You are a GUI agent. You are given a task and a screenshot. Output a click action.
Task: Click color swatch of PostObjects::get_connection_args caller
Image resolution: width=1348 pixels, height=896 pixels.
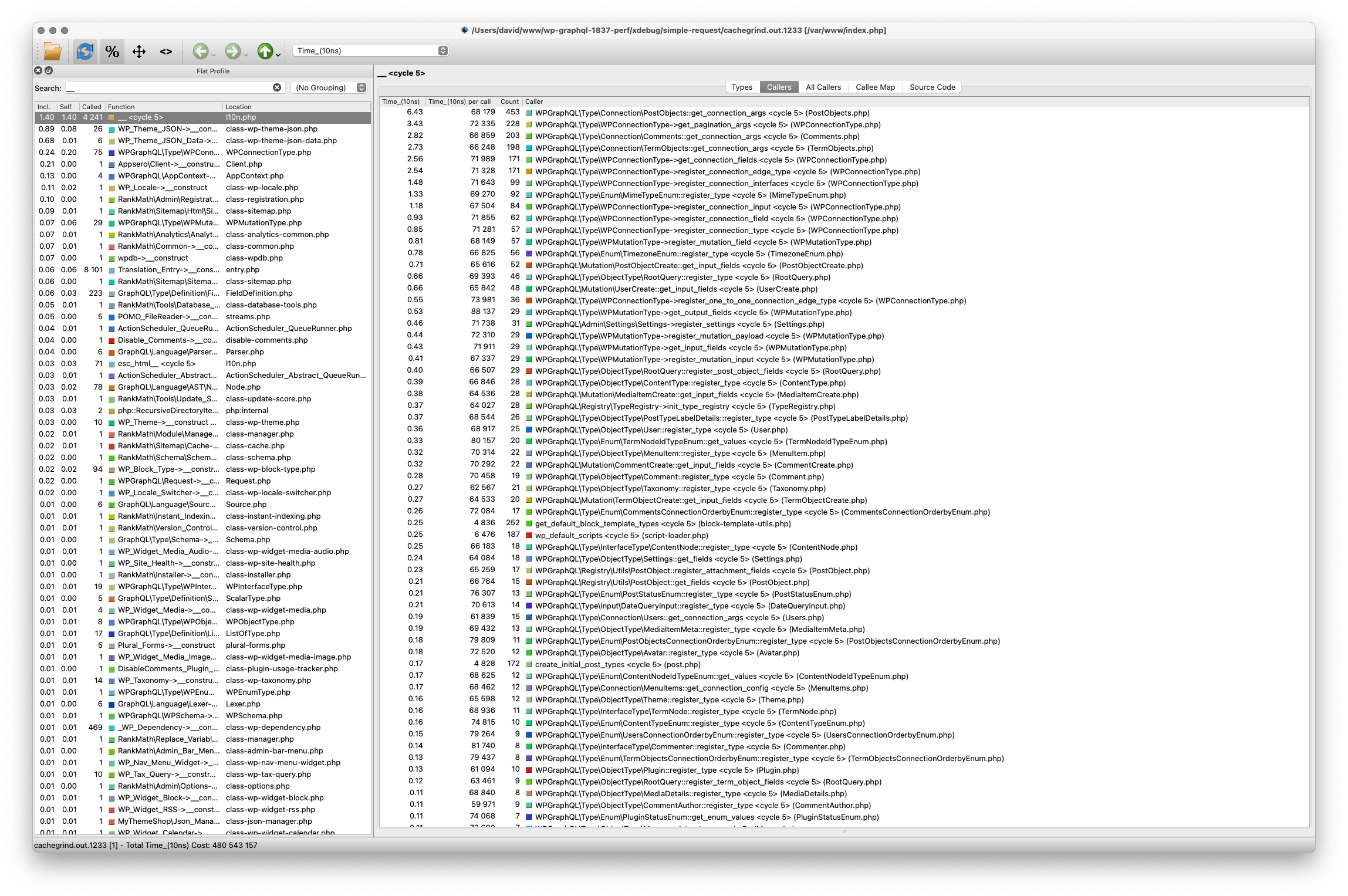point(529,113)
